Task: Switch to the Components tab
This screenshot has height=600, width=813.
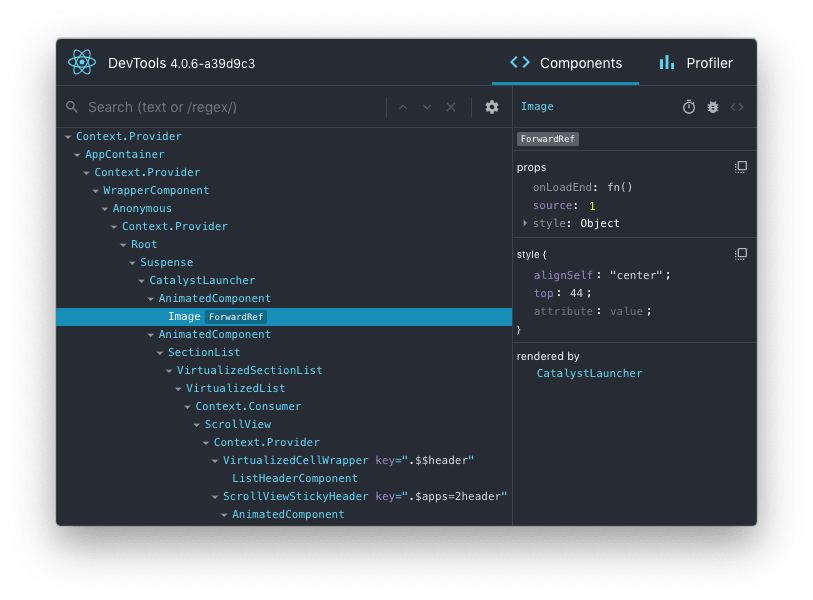Action: [x=566, y=63]
